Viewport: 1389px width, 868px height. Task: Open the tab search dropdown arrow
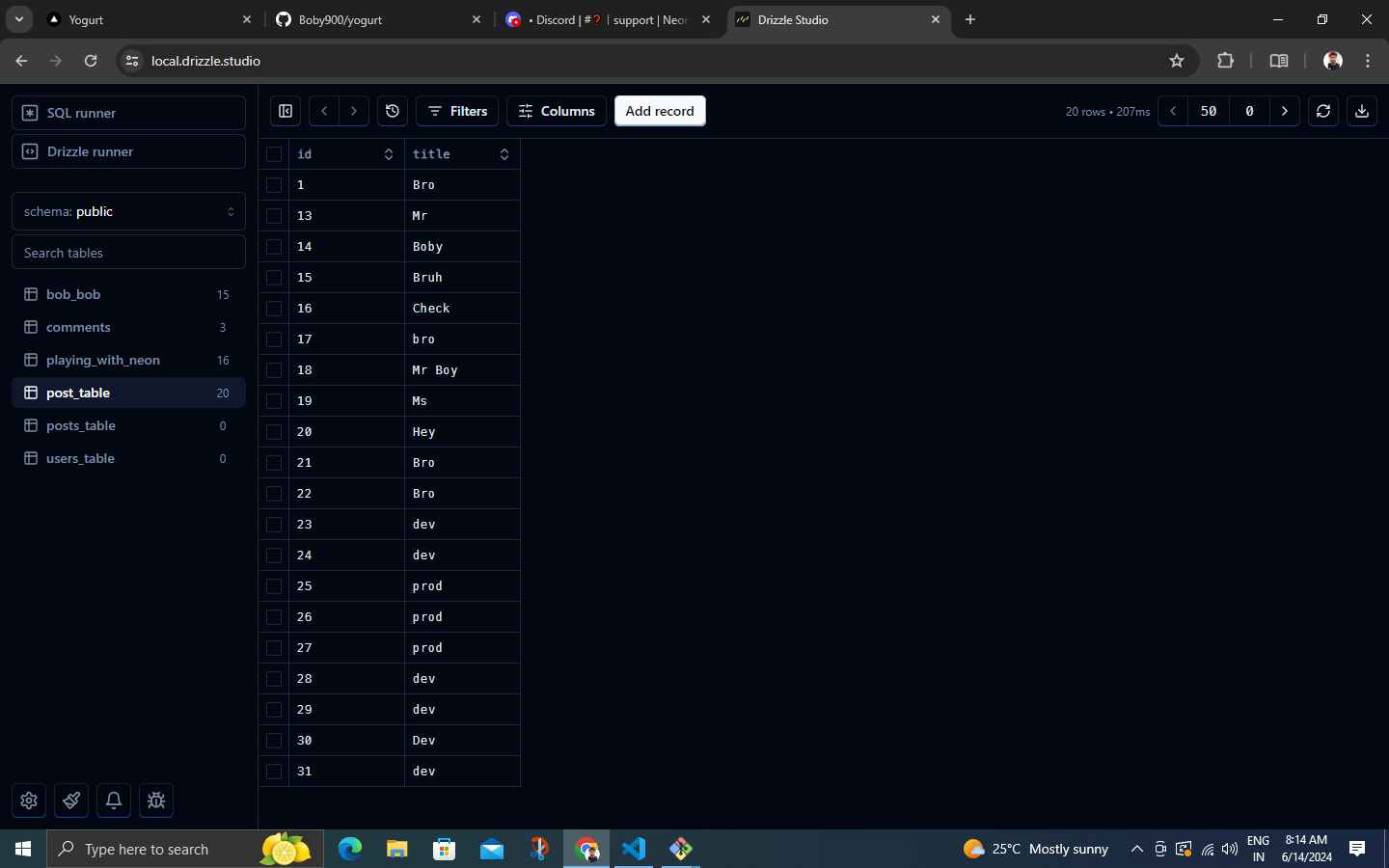pyautogui.click(x=19, y=19)
